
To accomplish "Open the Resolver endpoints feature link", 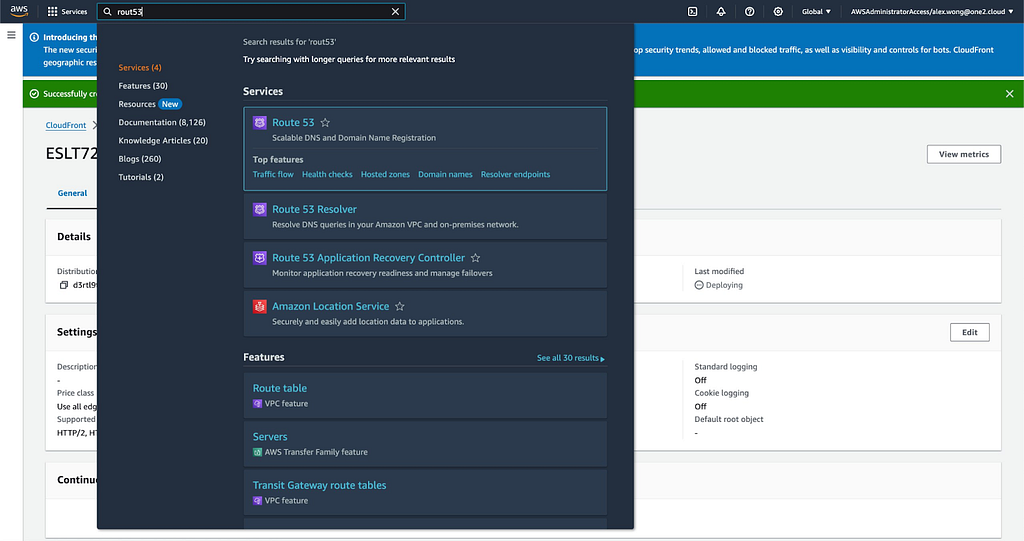I will tap(515, 174).
